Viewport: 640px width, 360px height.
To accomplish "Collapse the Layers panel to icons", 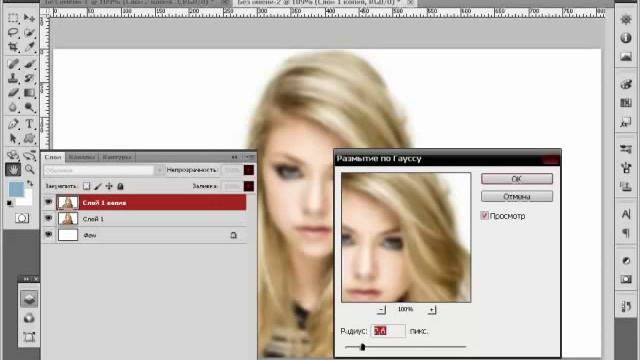I will pos(234,157).
